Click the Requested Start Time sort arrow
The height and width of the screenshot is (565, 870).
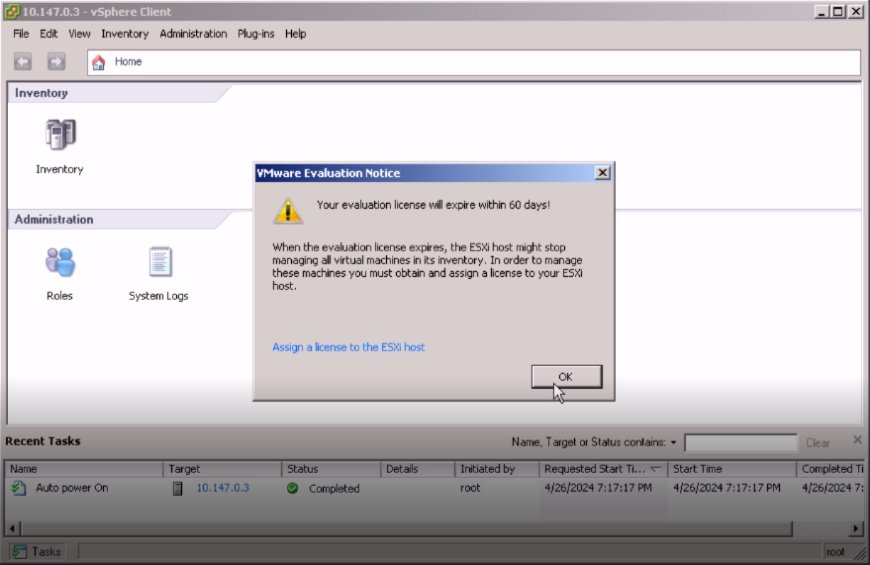coord(656,469)
